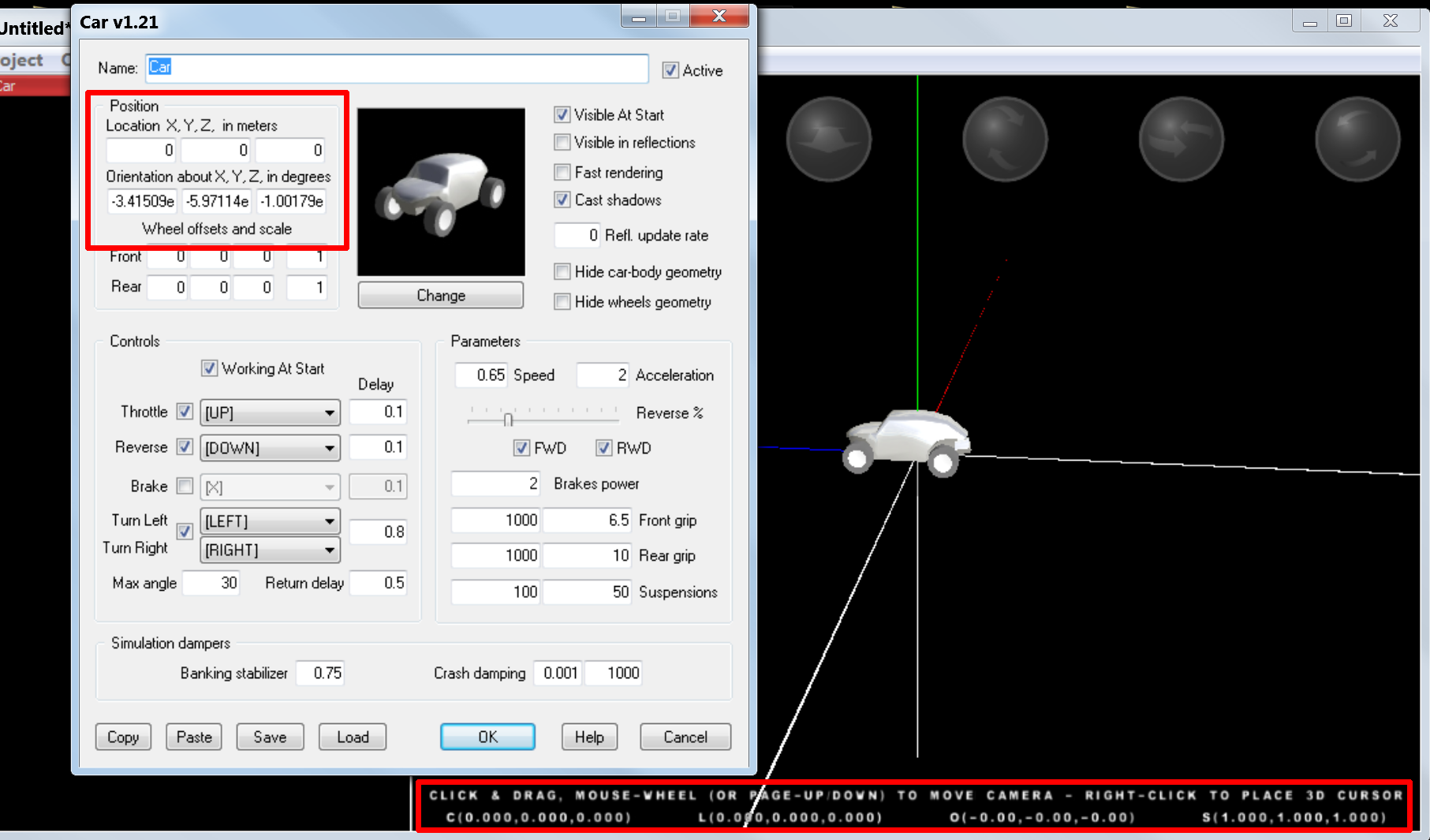Minimize the main editor window

point(1309,21)
